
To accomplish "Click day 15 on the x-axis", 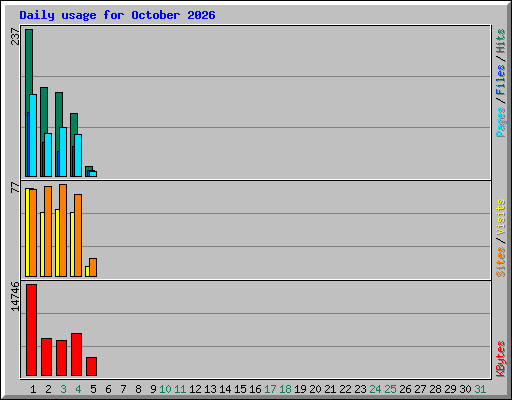I will coord(240,389).
